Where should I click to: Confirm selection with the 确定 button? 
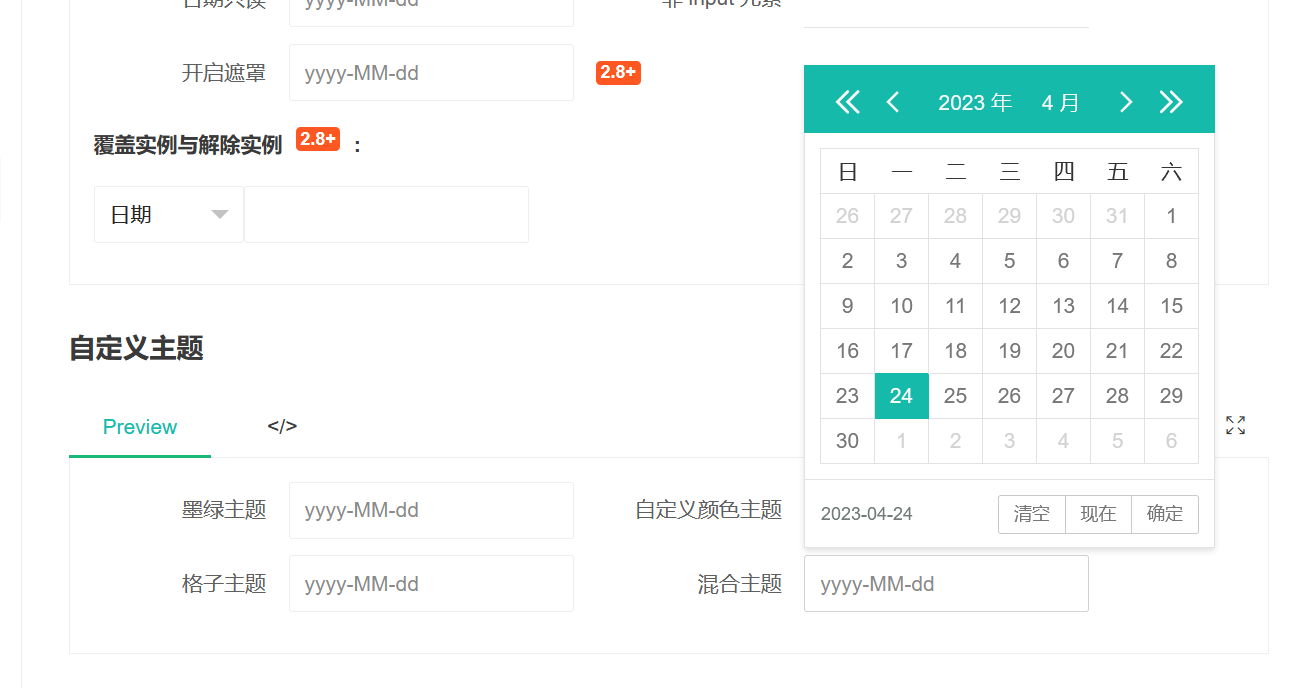[1164, 514]
